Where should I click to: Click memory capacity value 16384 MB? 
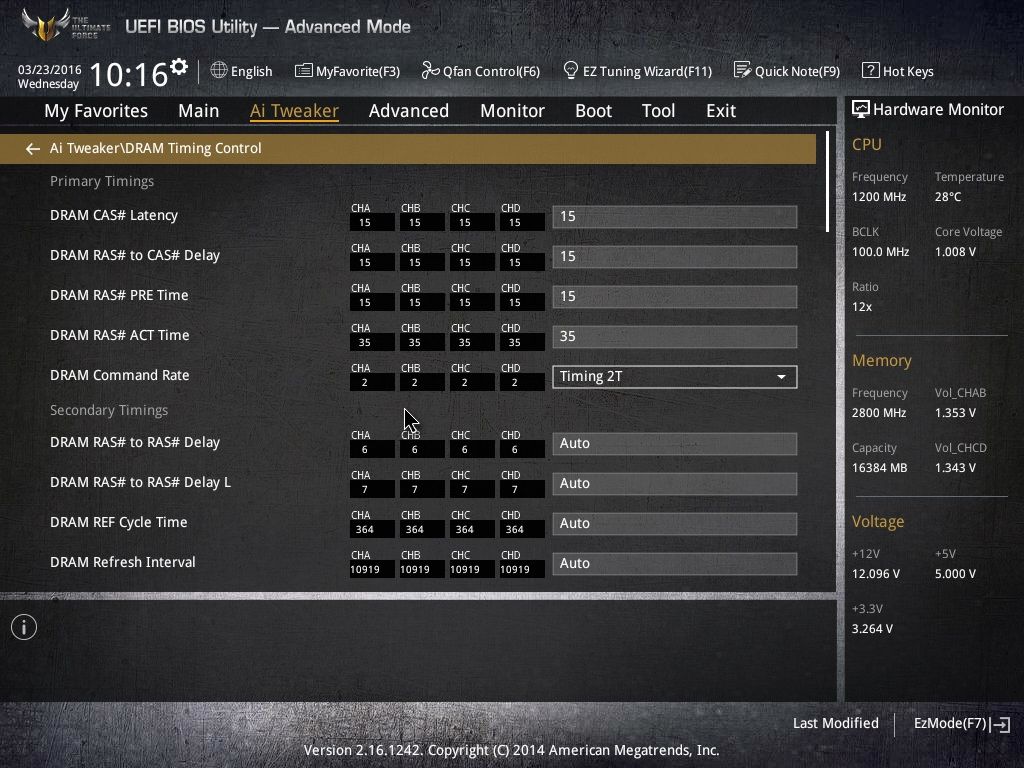[x=880, y=468]
